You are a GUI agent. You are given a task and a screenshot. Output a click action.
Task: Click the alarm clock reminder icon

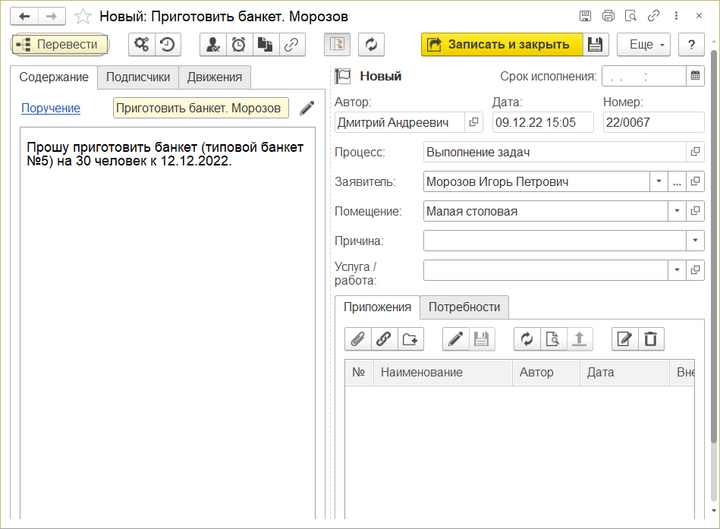(x=239, y=45)
